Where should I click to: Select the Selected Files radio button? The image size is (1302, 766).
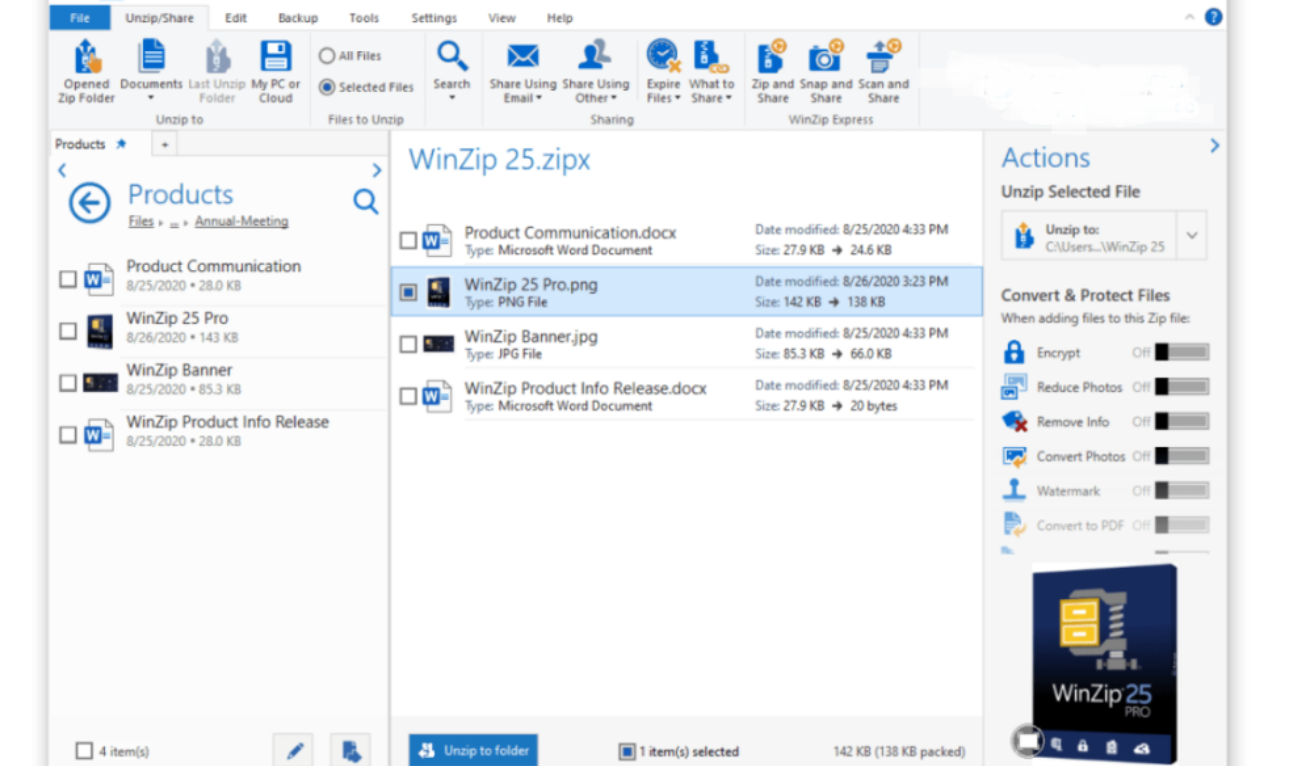[327, 87]
